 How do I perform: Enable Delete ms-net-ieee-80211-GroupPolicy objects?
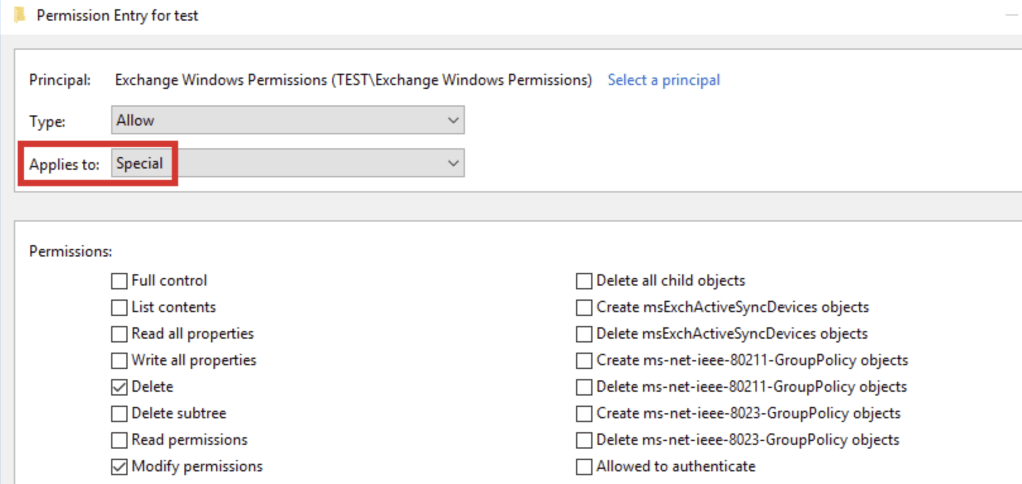[x=584, y=387]
